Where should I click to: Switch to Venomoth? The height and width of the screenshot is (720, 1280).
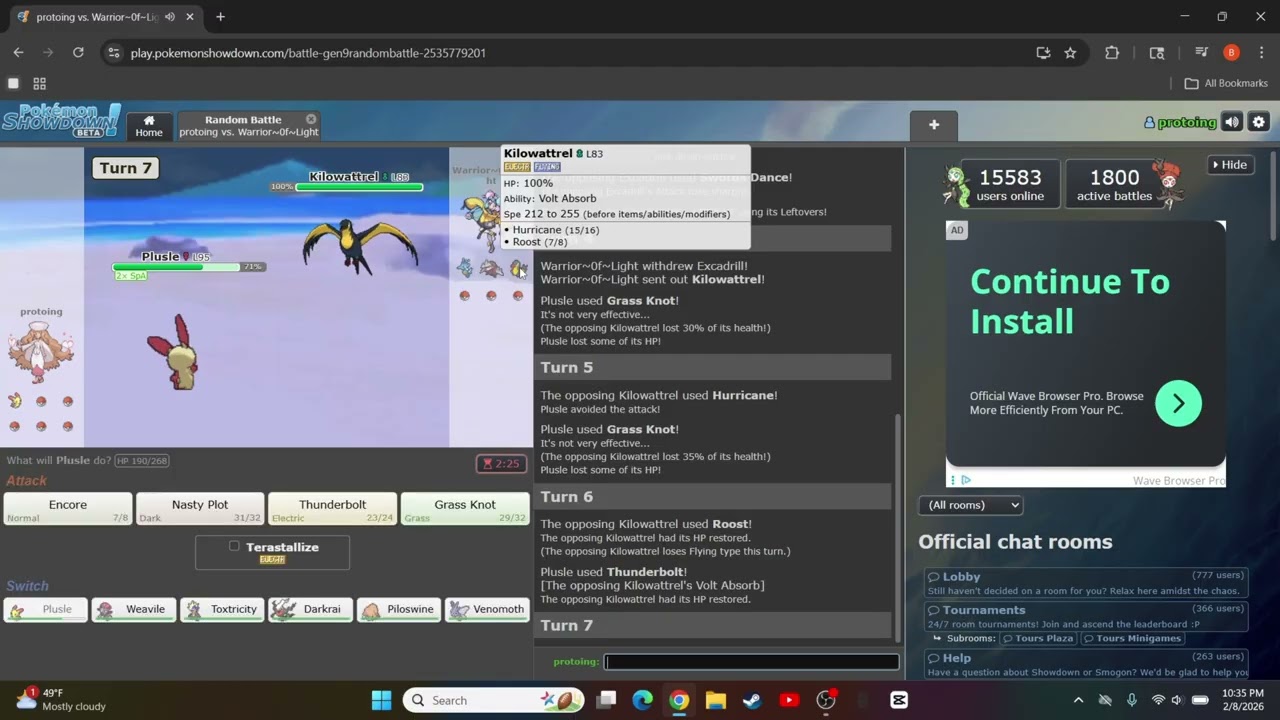click(487, 609)
